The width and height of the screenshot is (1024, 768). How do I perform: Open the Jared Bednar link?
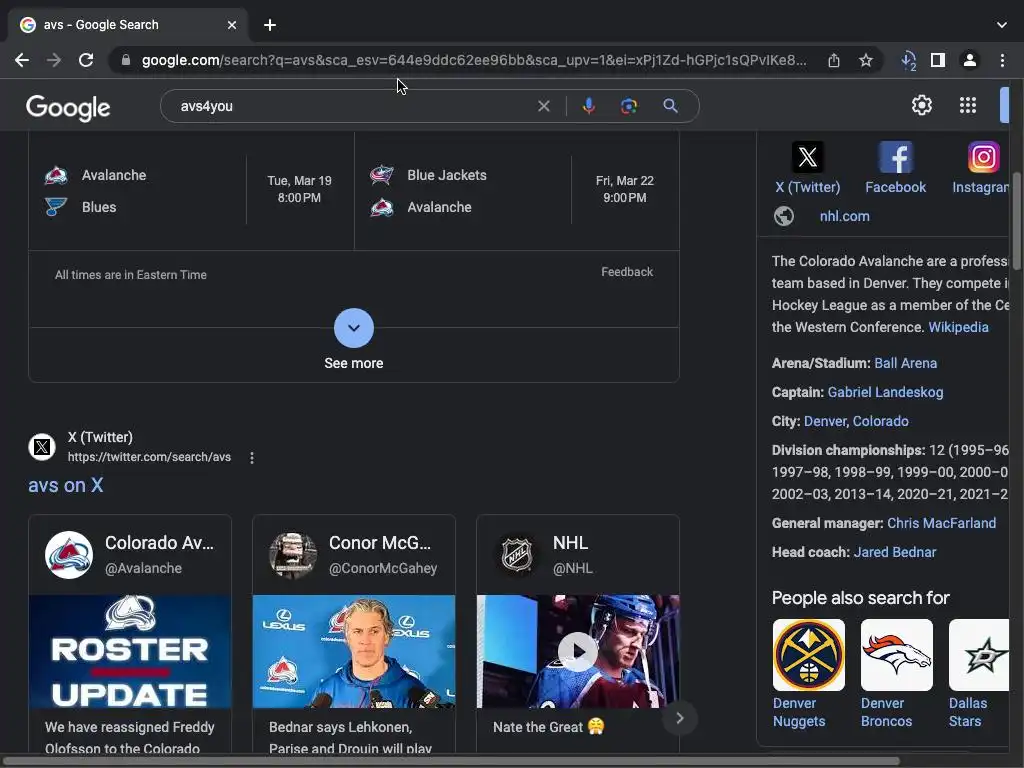[895, 552]
